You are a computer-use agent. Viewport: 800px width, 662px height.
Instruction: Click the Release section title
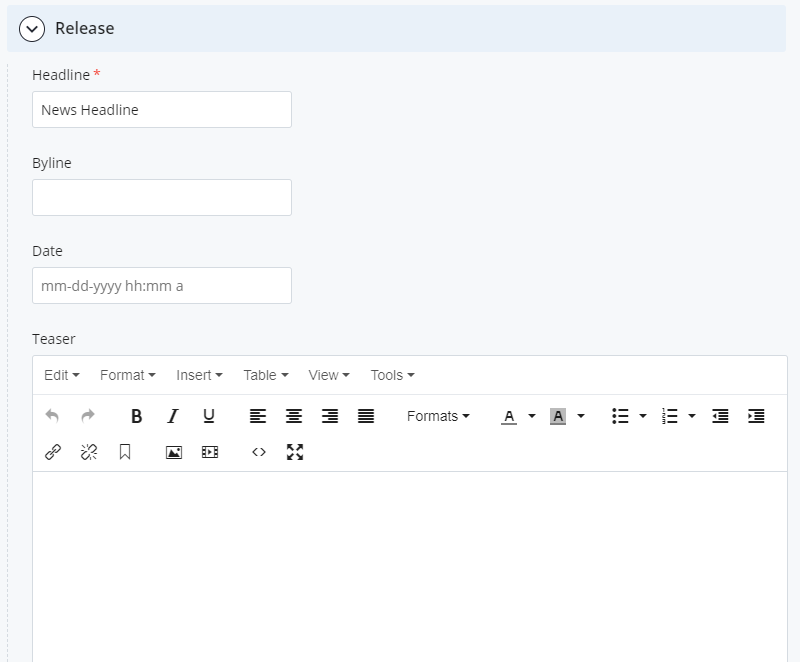pyautogui.click(x=85, y=29)
